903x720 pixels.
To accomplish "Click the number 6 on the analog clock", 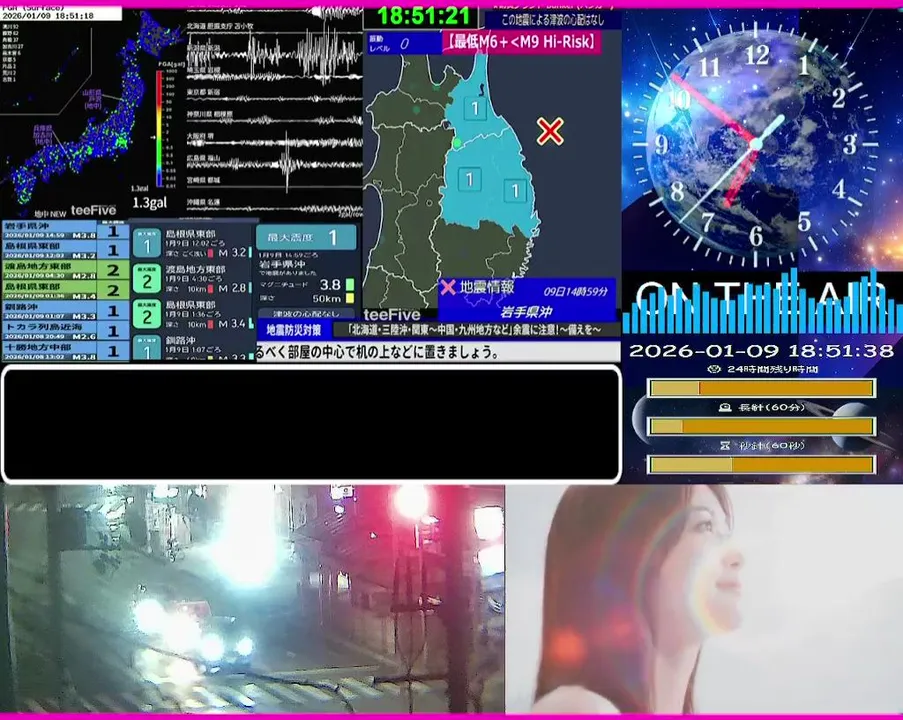I will click(x=756, y=236).
